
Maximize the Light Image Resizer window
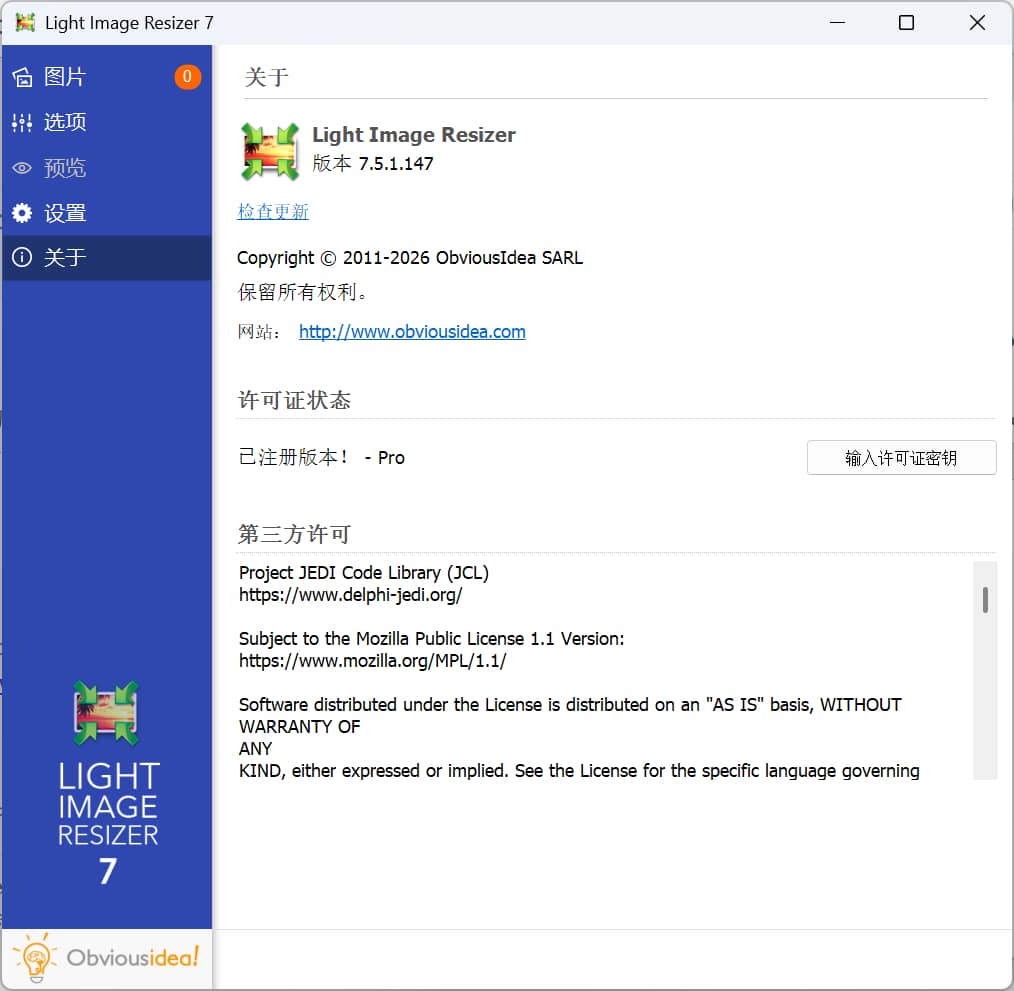906,22
